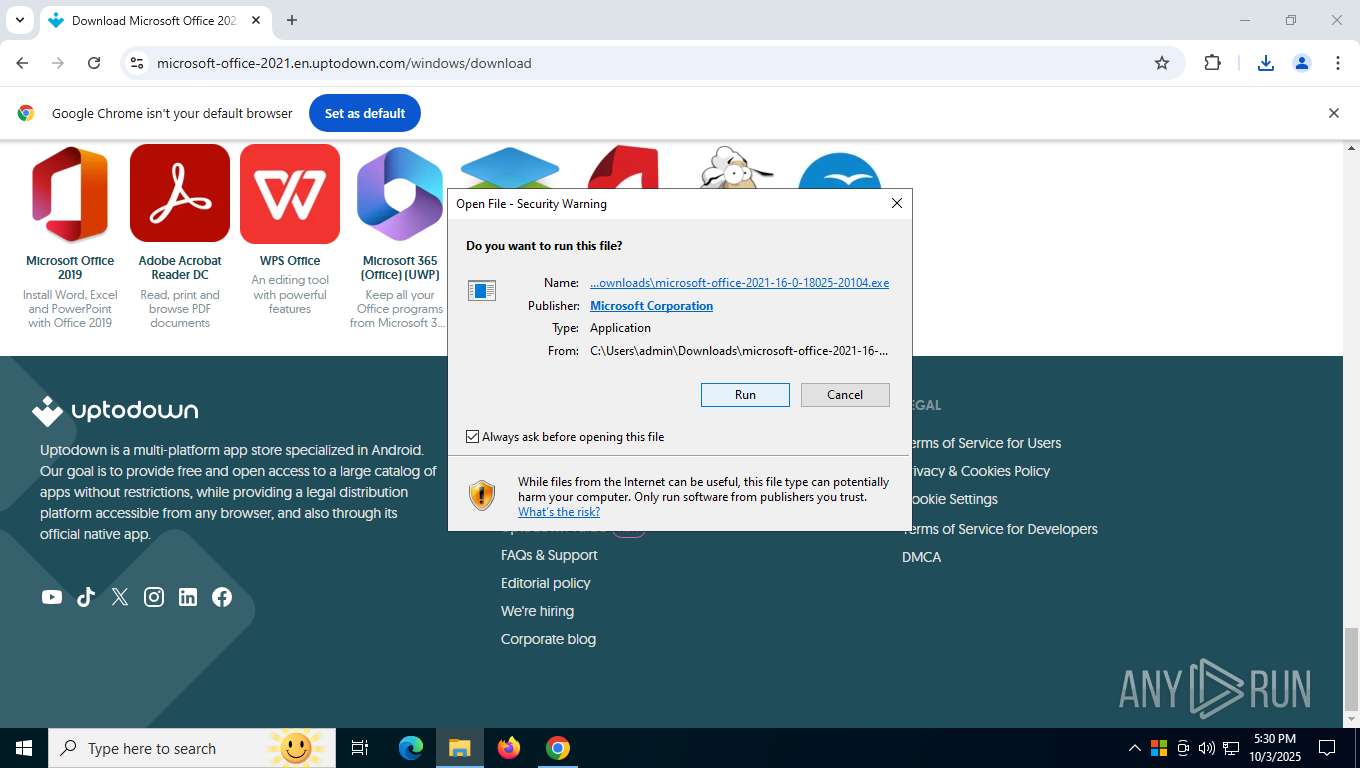
Task: Open the Chrome profile avatar
Action: [x=1302, y=63]
